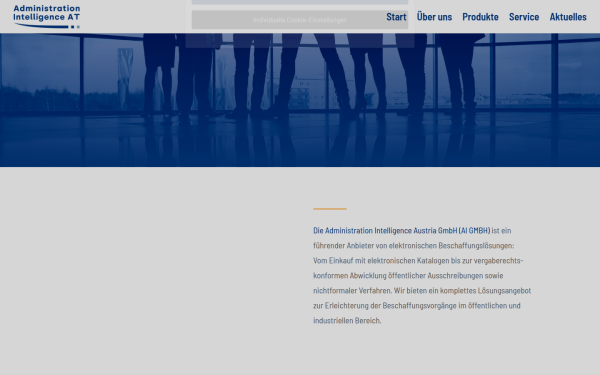This screenshot has height=375, width=600.
Task: Click the line starting 'Vom Einkauf mit elektronischen Katalogen'
Action: 418,261
